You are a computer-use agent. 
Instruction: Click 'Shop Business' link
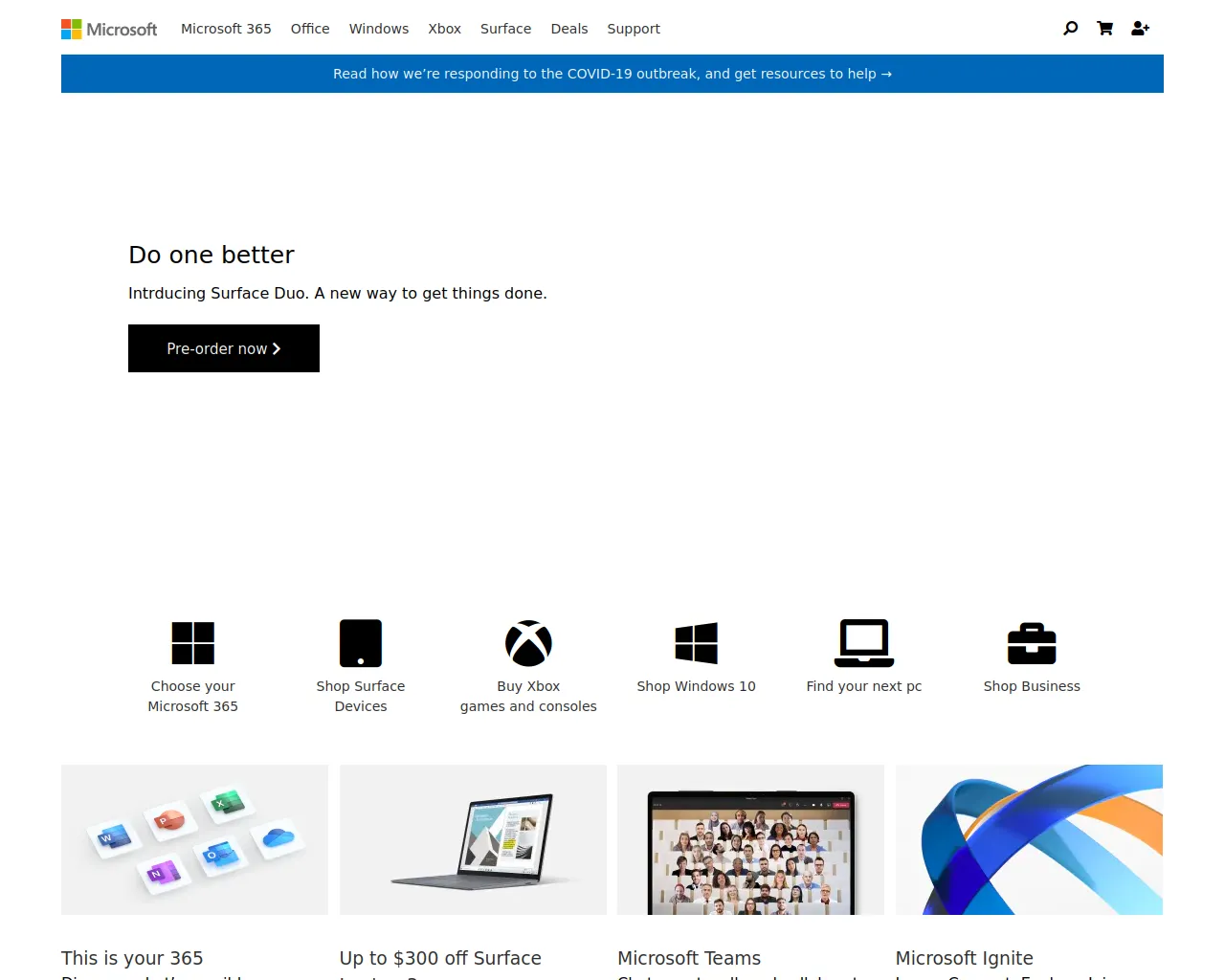tap(1032, 686)
